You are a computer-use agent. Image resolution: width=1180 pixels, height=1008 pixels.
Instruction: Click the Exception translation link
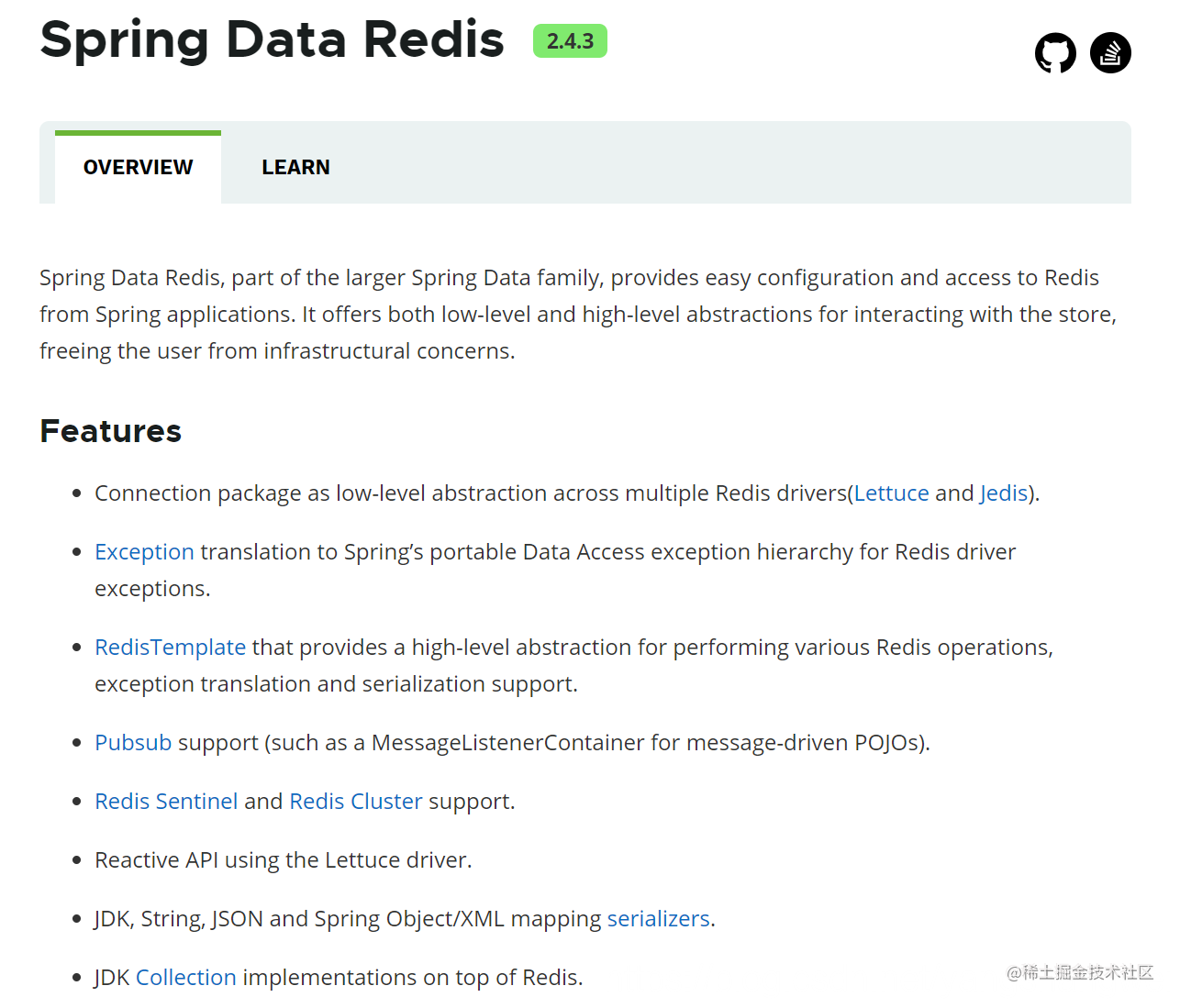point(144,551)
